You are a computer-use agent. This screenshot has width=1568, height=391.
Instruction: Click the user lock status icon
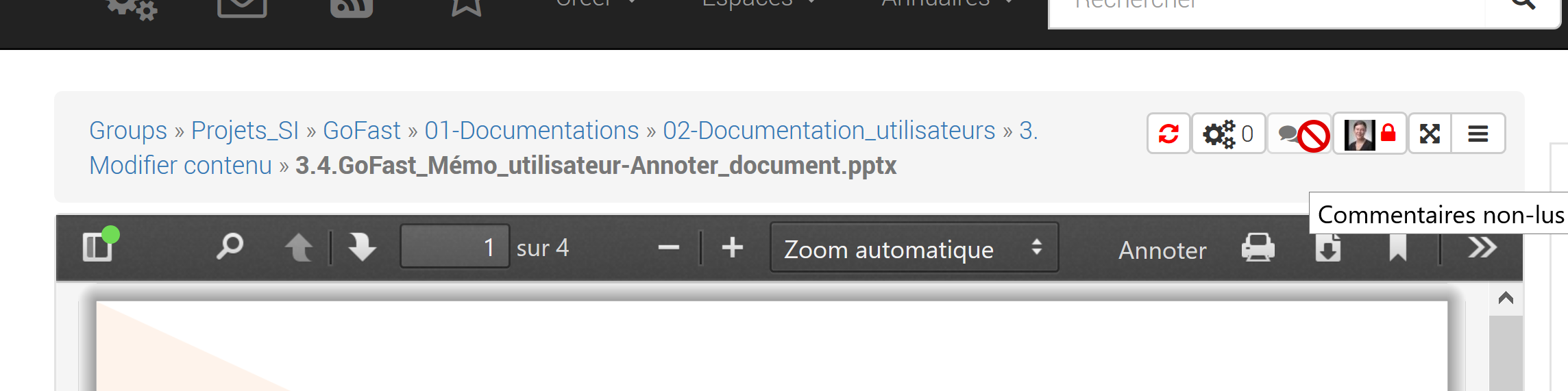point(1370,134)
